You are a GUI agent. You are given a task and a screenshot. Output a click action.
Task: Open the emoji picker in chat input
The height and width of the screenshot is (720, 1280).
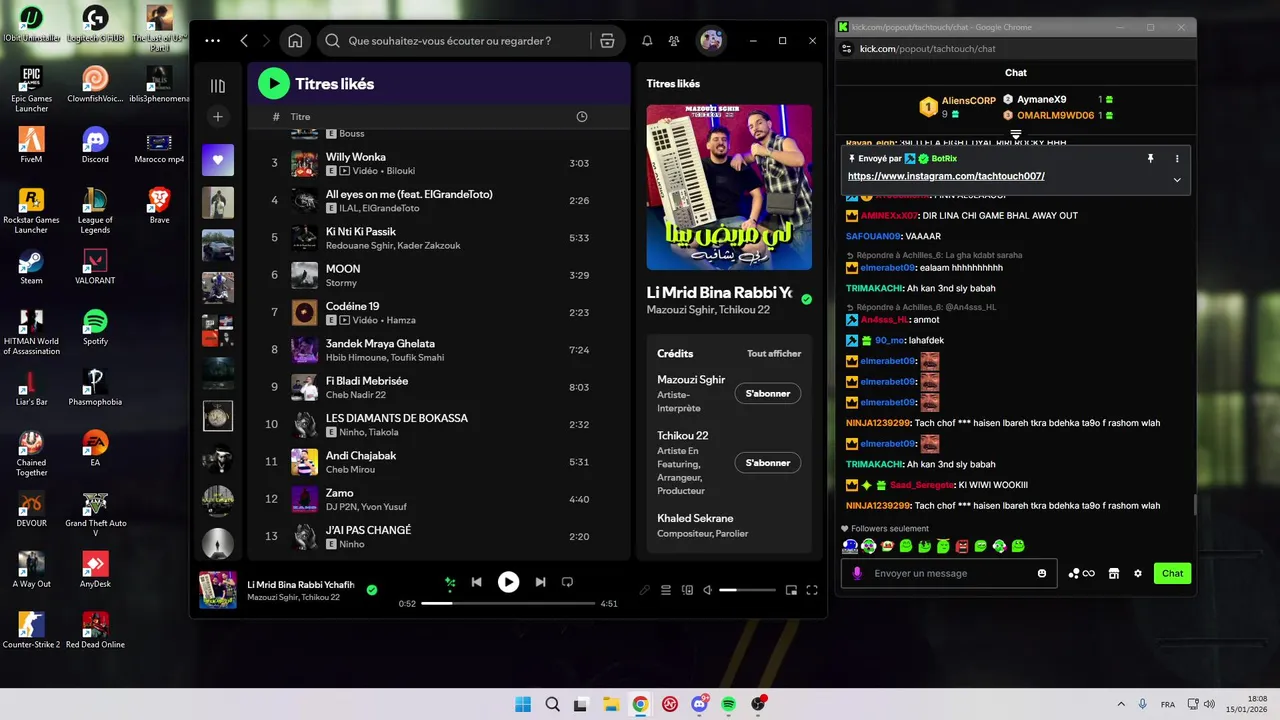[x=1042, y=573]
